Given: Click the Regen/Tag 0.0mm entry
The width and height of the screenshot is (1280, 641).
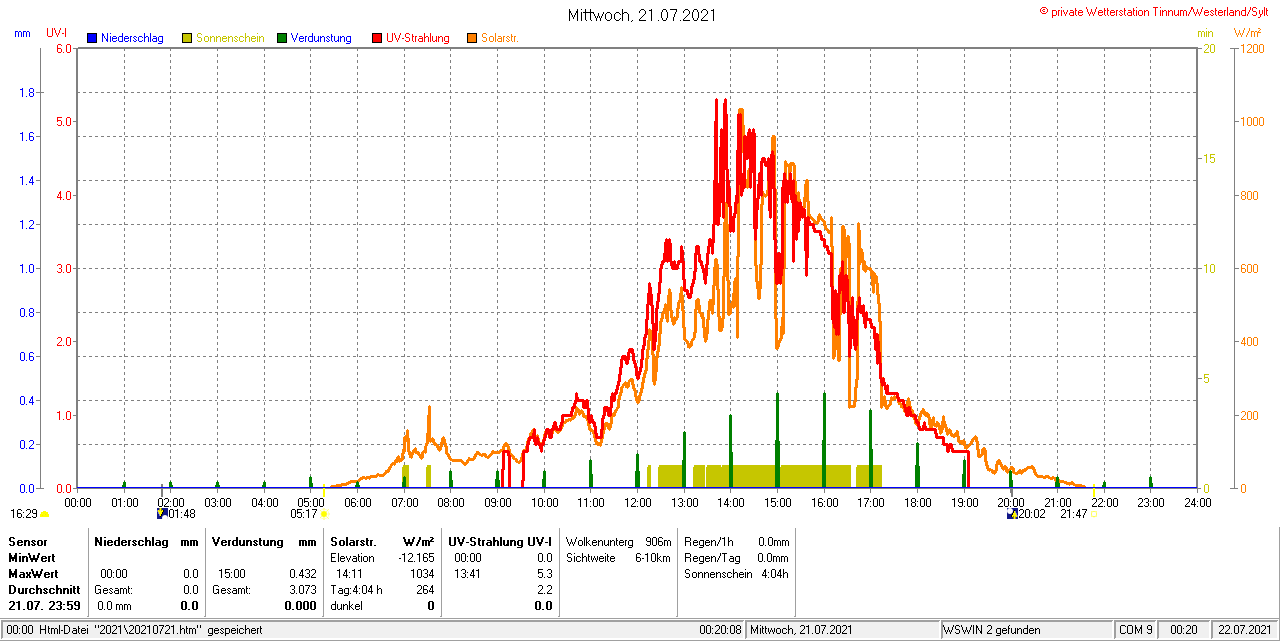Looking at the screenshot, I should click(x=736, y=557).
